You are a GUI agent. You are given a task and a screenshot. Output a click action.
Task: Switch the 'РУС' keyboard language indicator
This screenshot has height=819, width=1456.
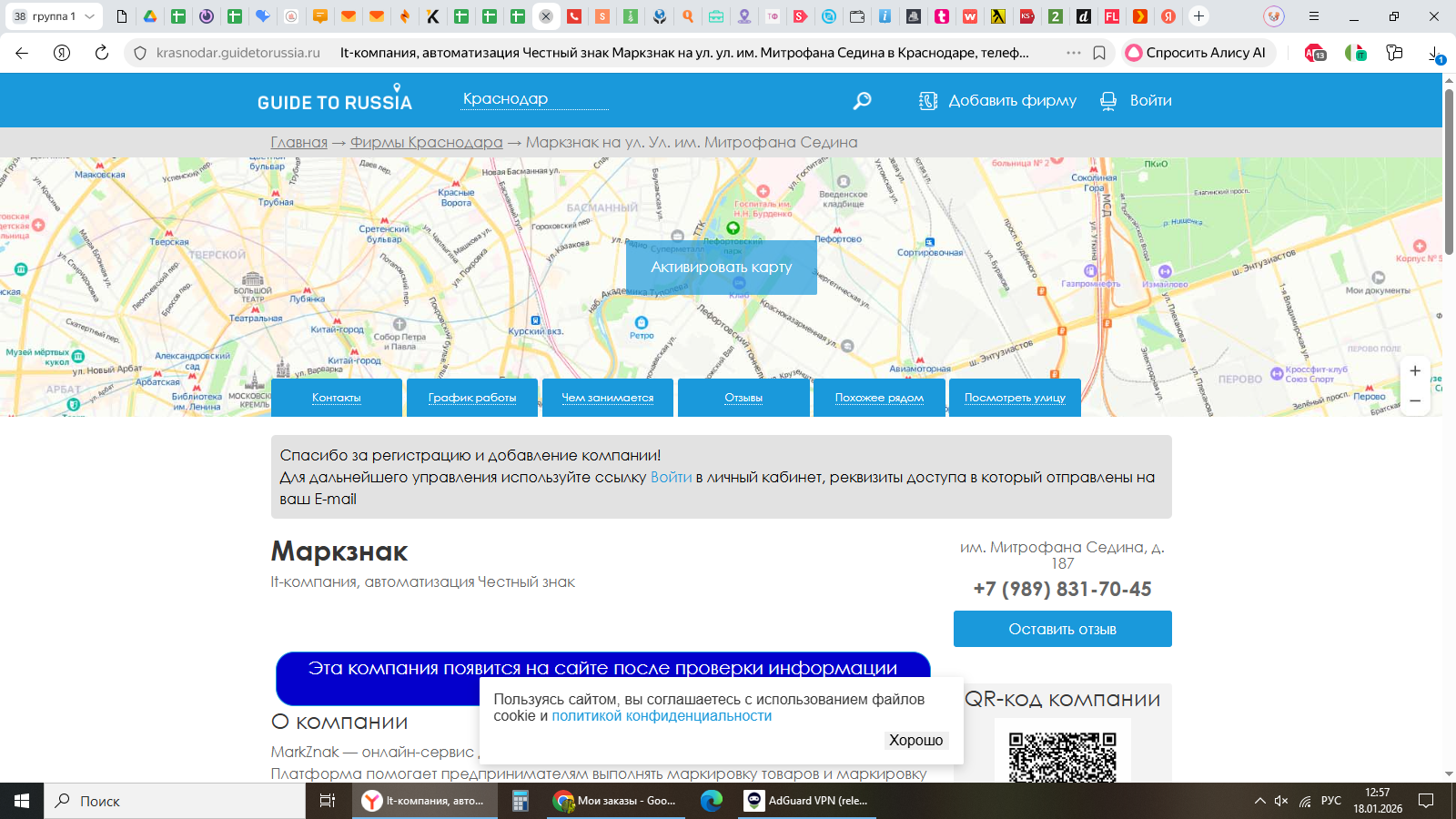point(1331,801)
